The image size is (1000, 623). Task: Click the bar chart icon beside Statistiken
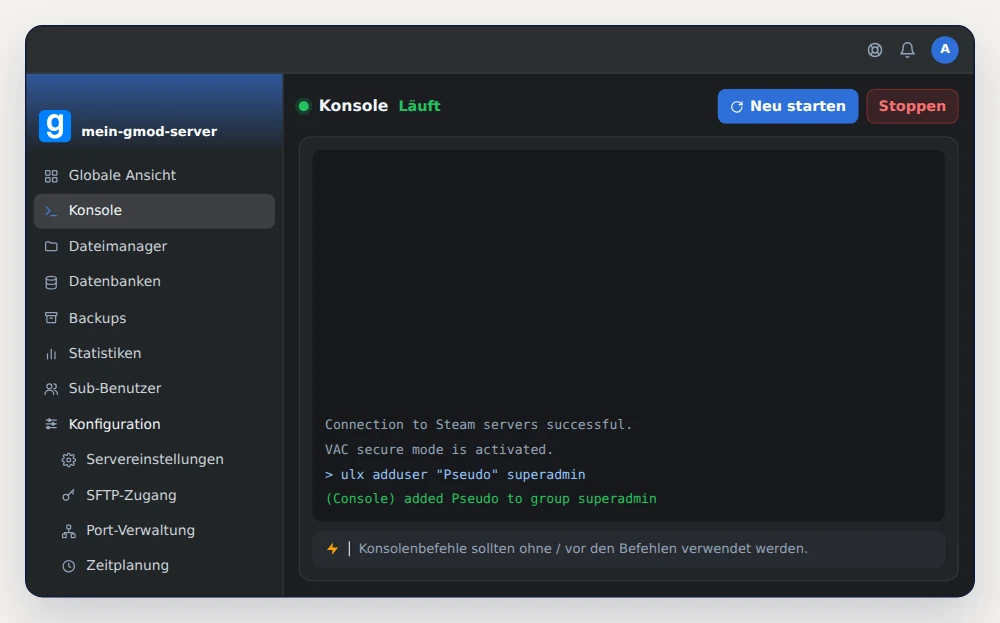[51, 354]
